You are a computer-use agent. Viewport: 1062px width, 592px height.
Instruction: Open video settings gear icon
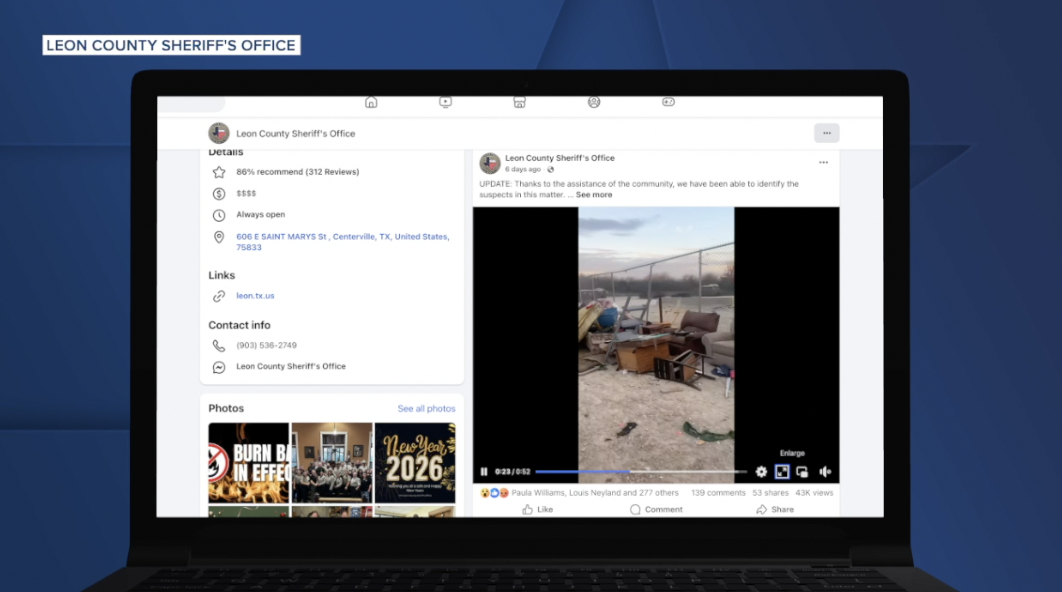coord(761,472)
